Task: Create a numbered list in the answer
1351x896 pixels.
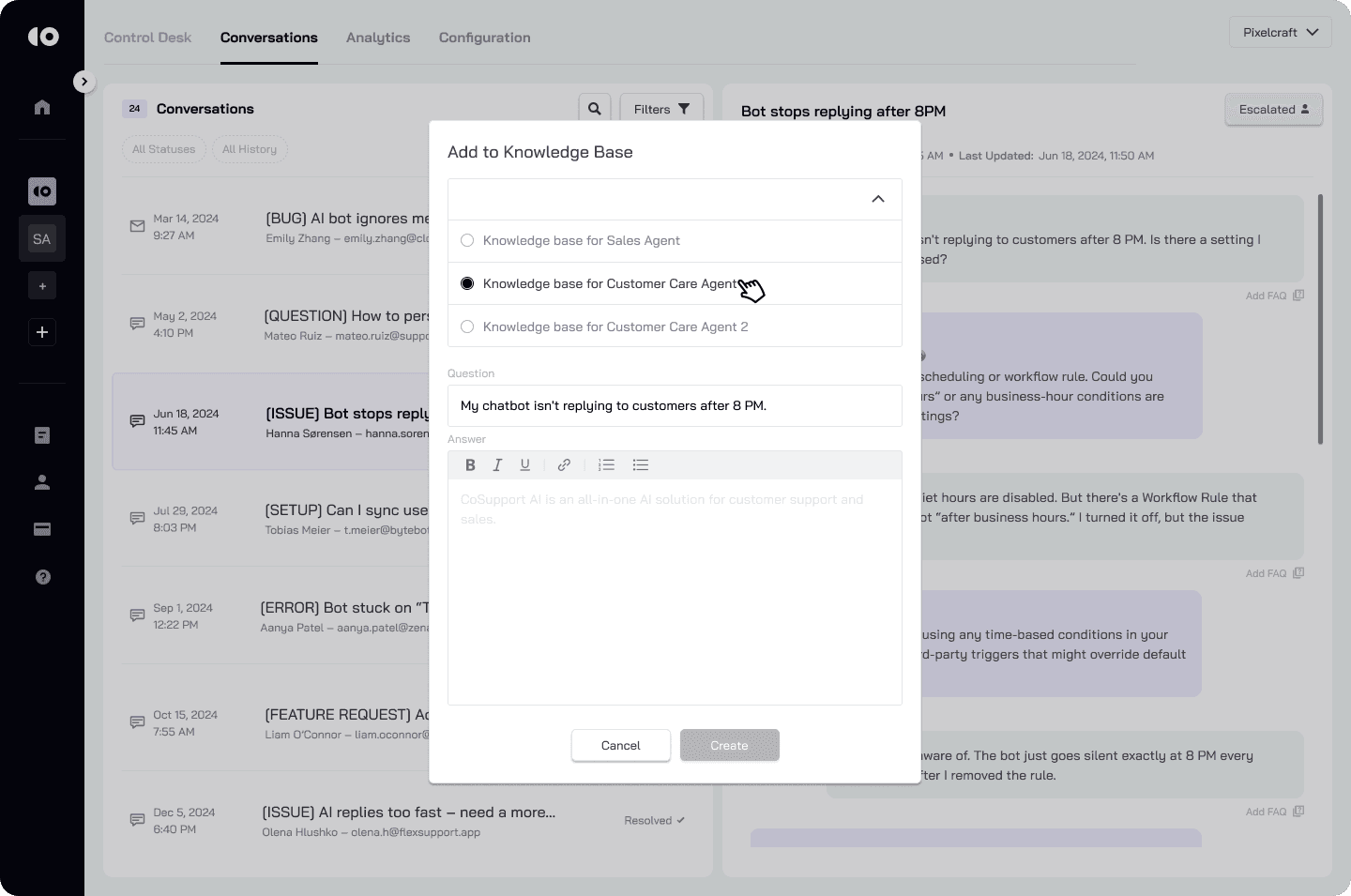Action: coord(606,464)
